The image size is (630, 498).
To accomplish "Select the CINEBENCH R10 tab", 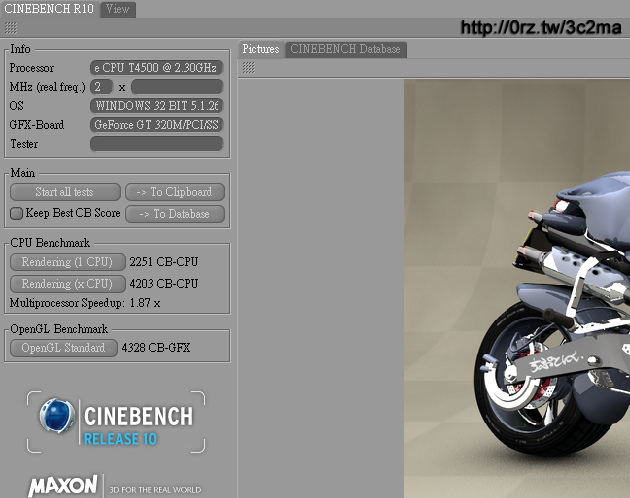I will pyautogui.click(x=49, y=9).
